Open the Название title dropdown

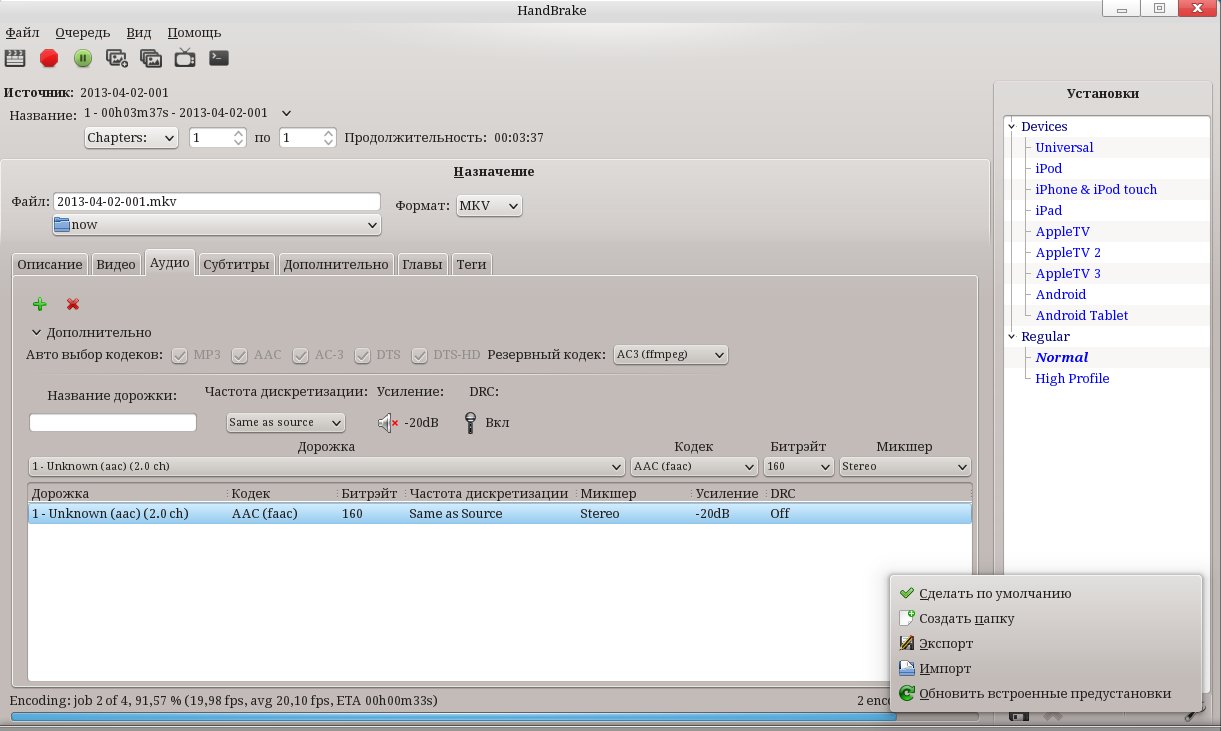188,113
